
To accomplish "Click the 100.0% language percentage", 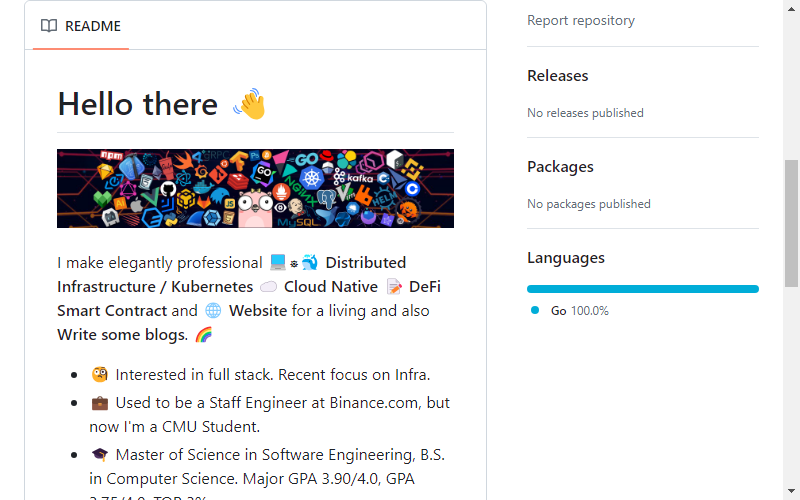I will [x=590, y=311].
